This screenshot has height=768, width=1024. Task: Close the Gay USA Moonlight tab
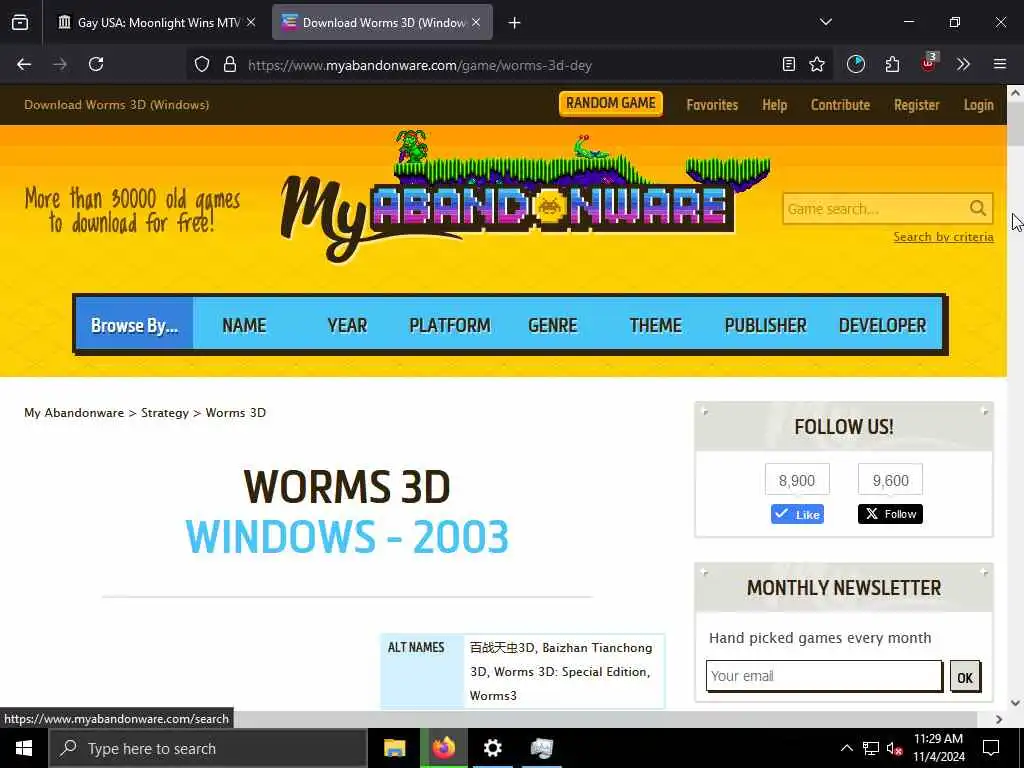tap(251, 23)
